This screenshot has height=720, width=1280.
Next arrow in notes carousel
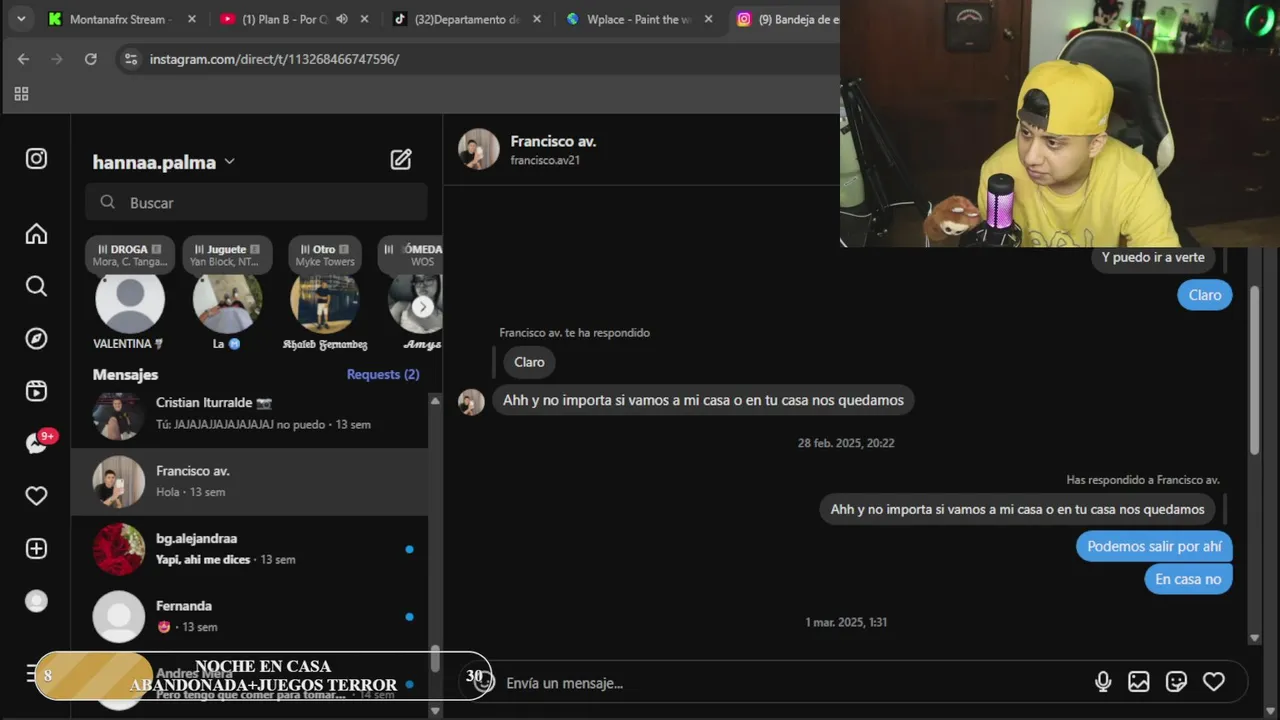(x=423, y=307)
